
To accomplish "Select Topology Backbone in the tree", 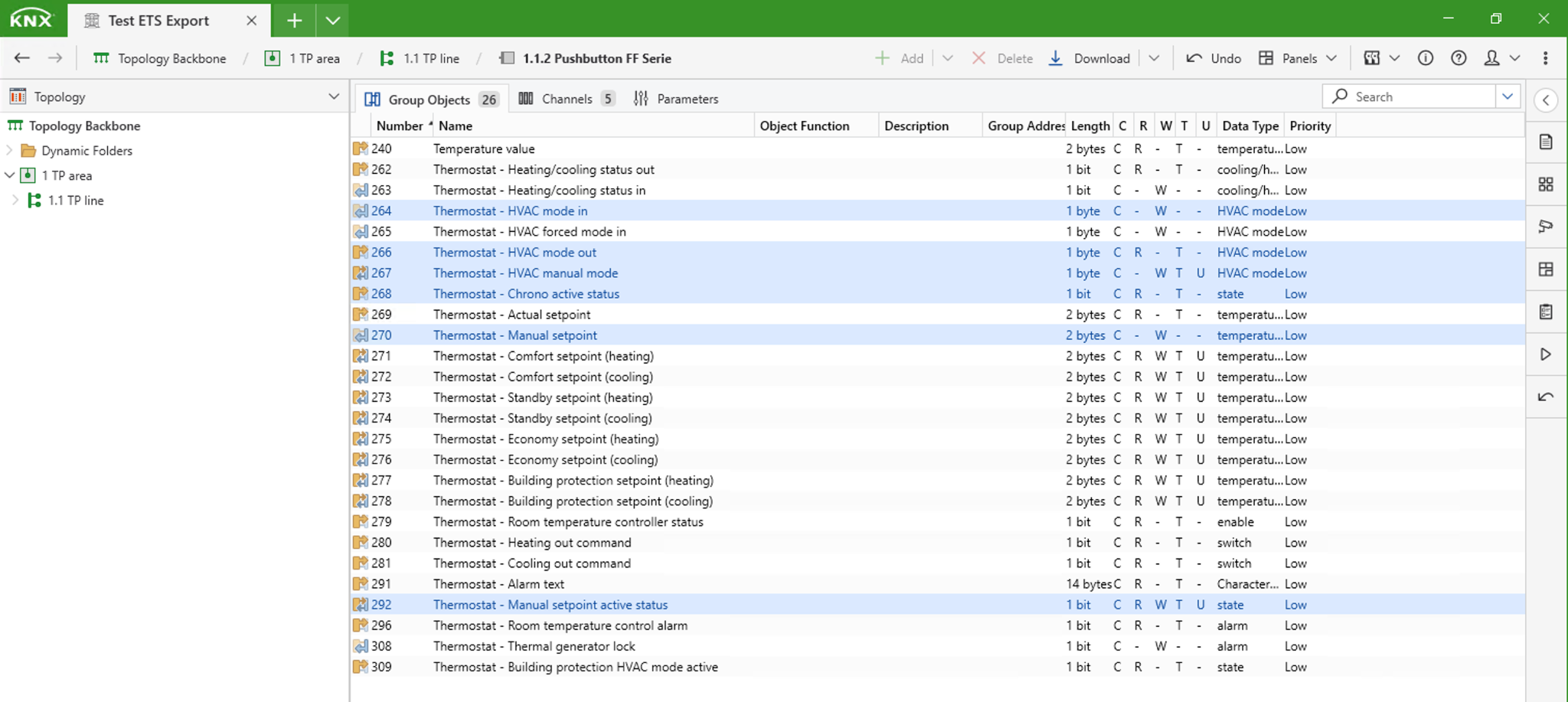I will (74, 126).
